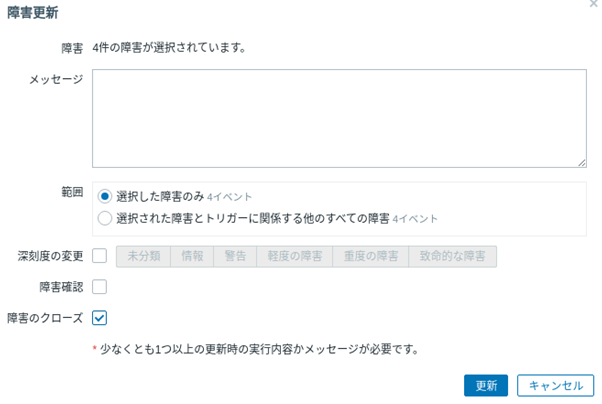Click the メッセージ field label
602x404 pixels.
coord(56,78)
